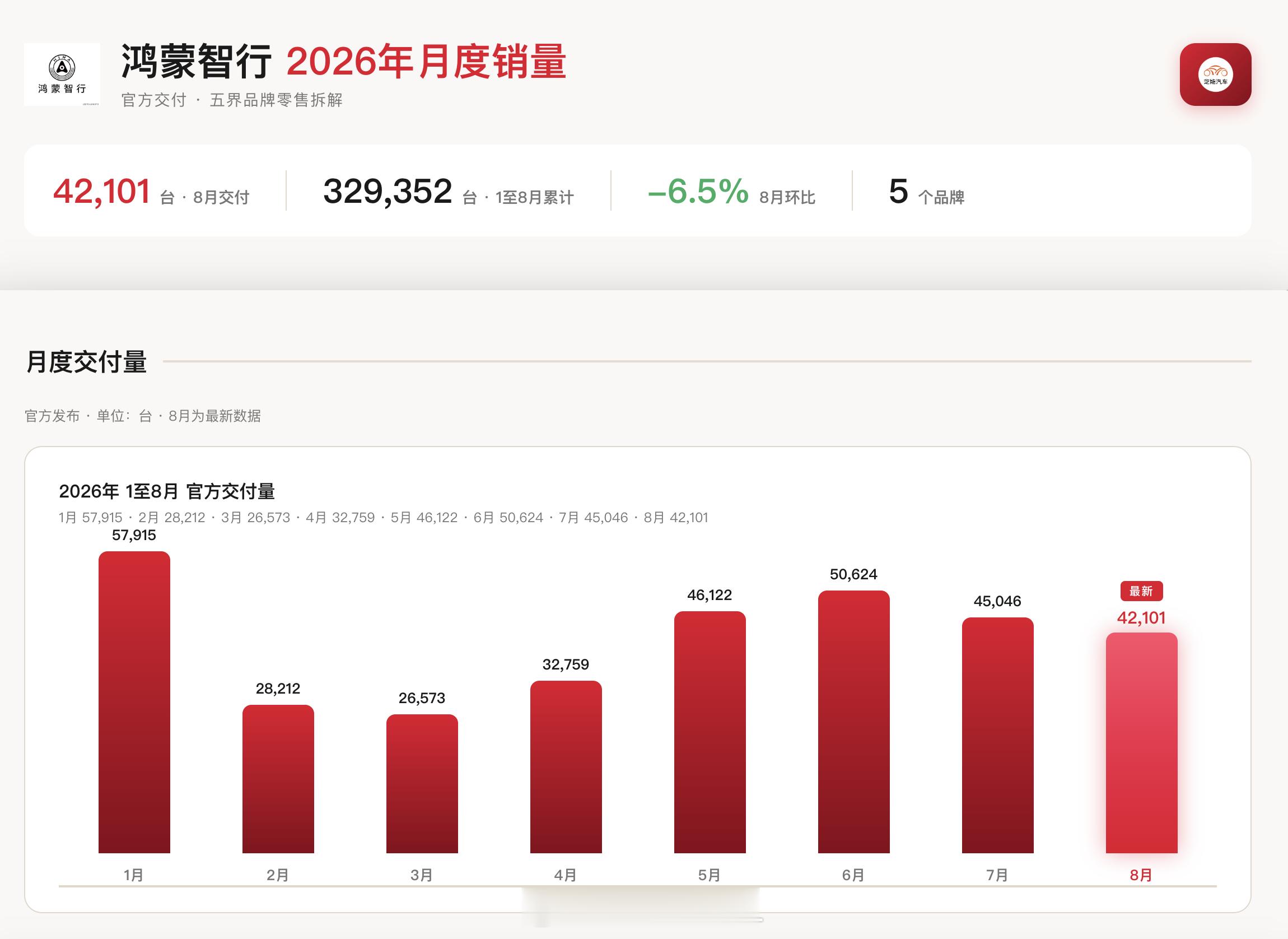
Task: Click the 50,624 bar value label
Action: click(x=853, y=574)
